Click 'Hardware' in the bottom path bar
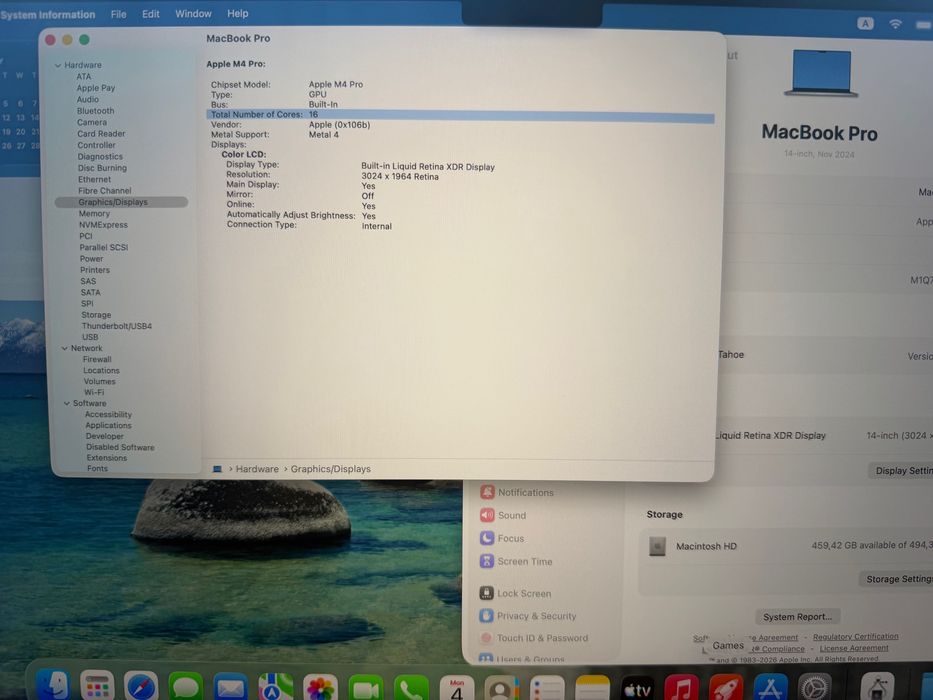The image size is (933, 700). [x=257, y=469]
